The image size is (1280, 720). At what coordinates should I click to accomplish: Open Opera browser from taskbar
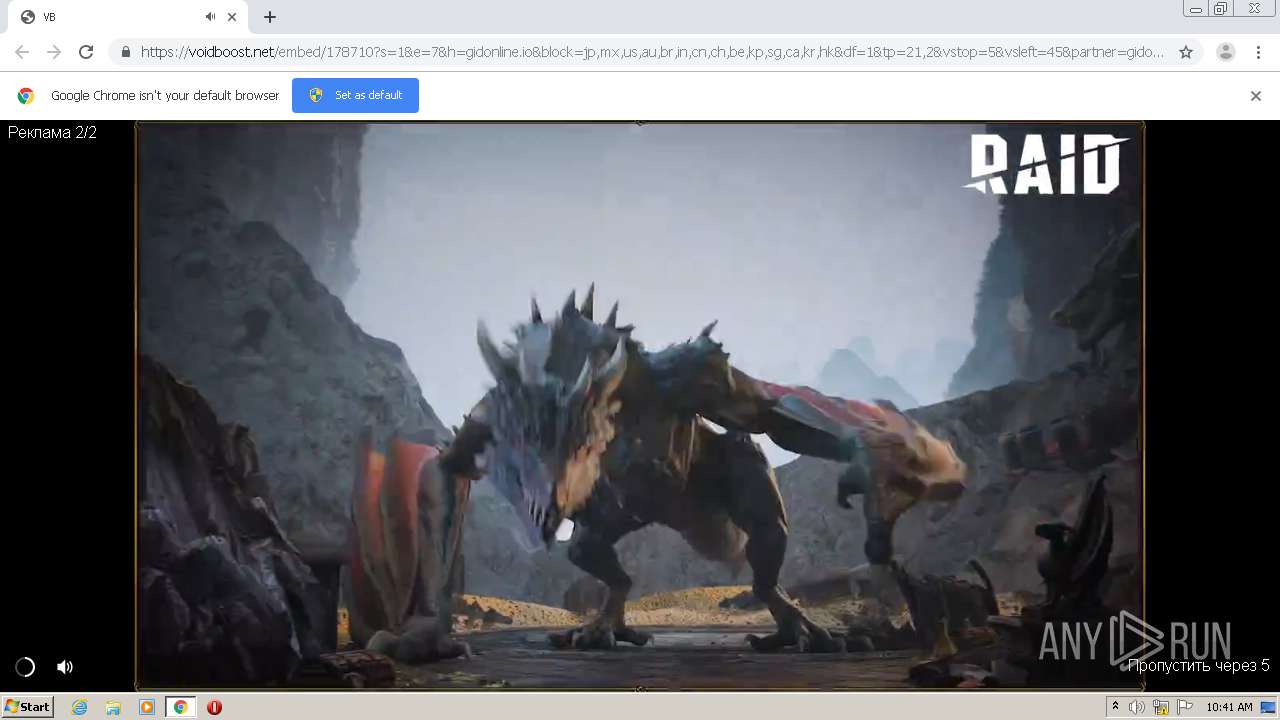click(x=214, y=707)
